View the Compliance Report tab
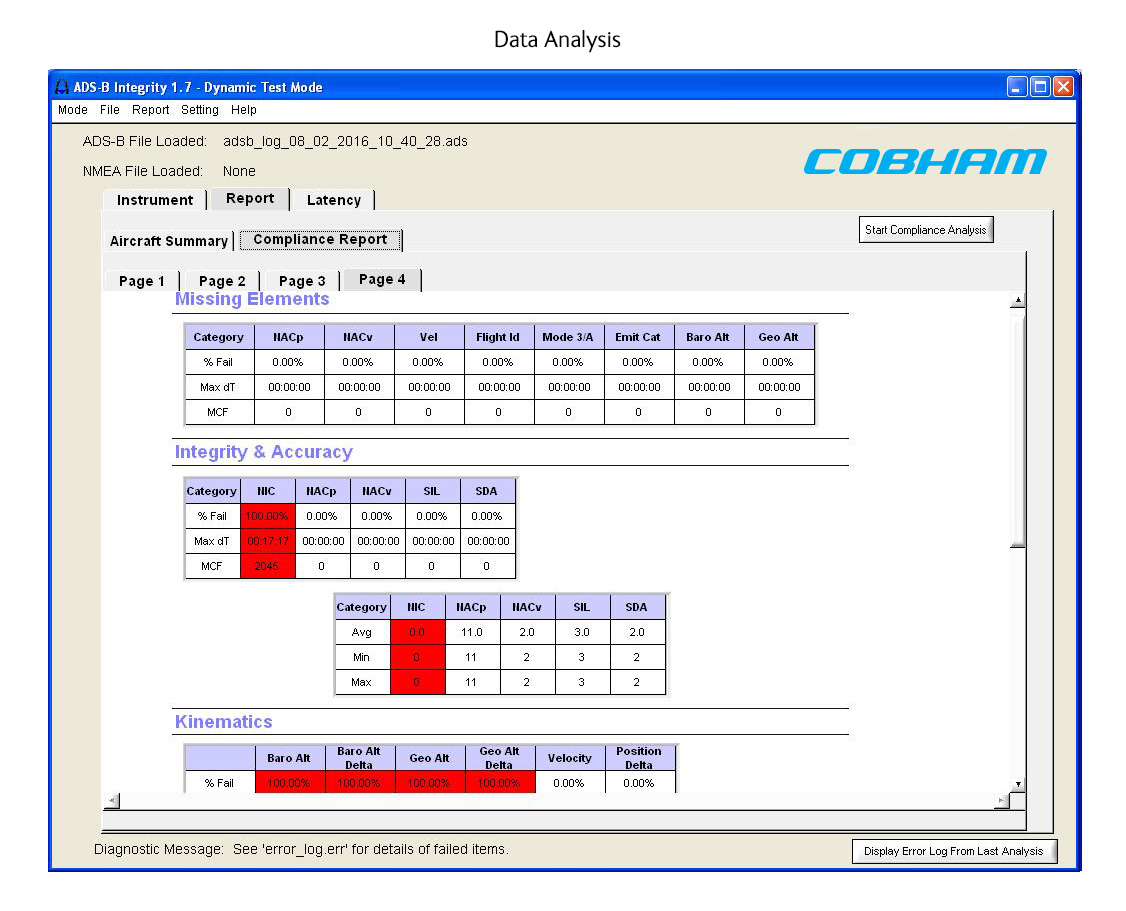Viewport: 1126px width, 911px height. (320, 239)
